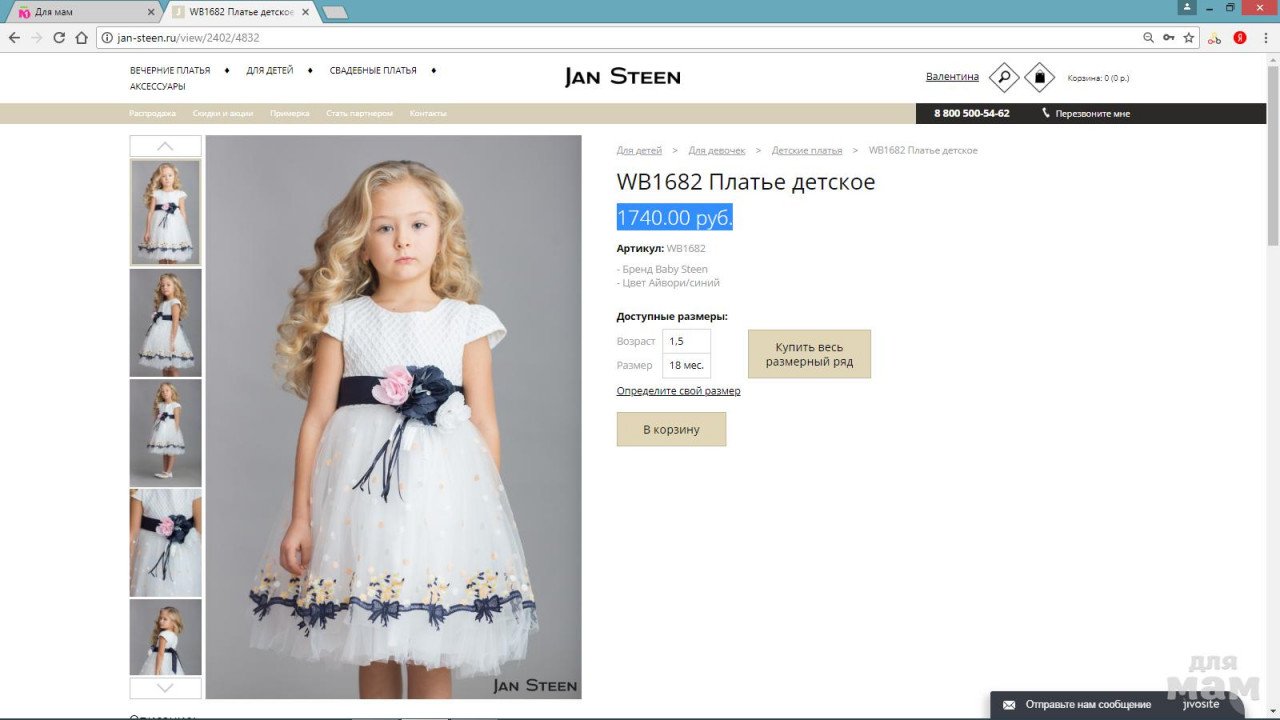Click the zoom magnifier icon in the address bar
Image resolution: width=1280 pixels, height=720 pixels.
pos(1148,38)
